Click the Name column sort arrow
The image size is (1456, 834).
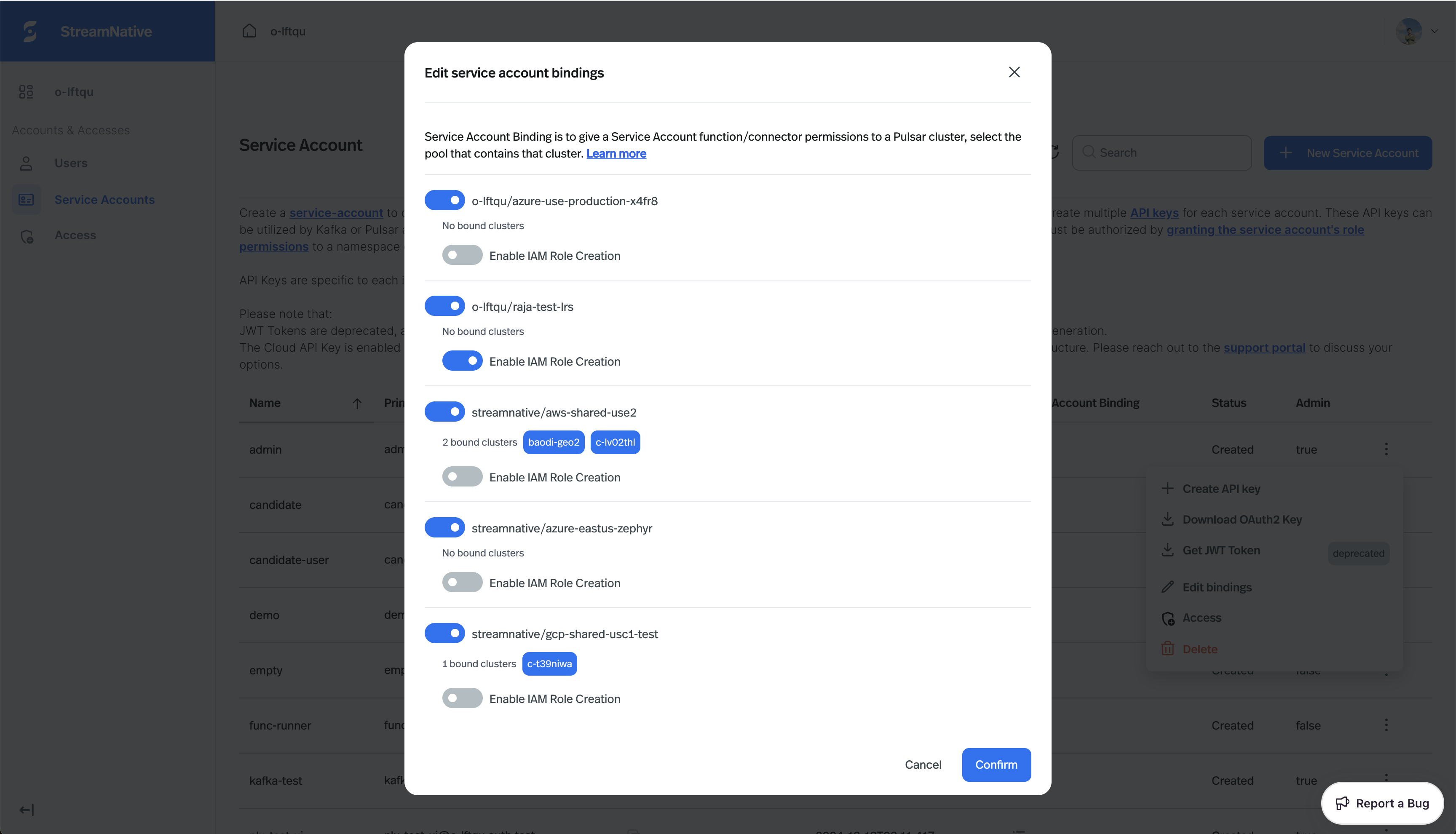click(357, 403)
